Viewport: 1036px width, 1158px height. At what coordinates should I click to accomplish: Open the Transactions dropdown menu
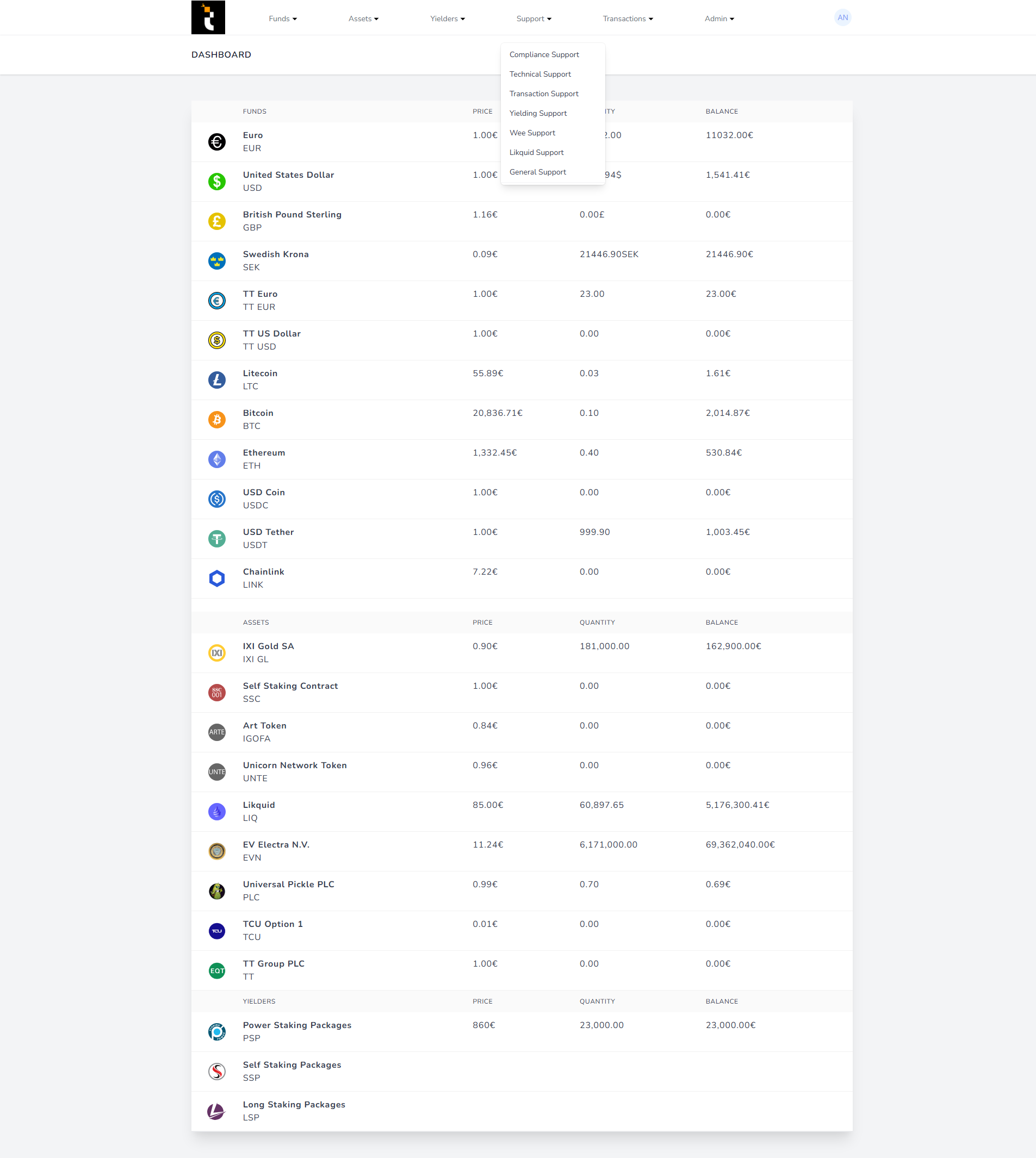tap(628, 19)
